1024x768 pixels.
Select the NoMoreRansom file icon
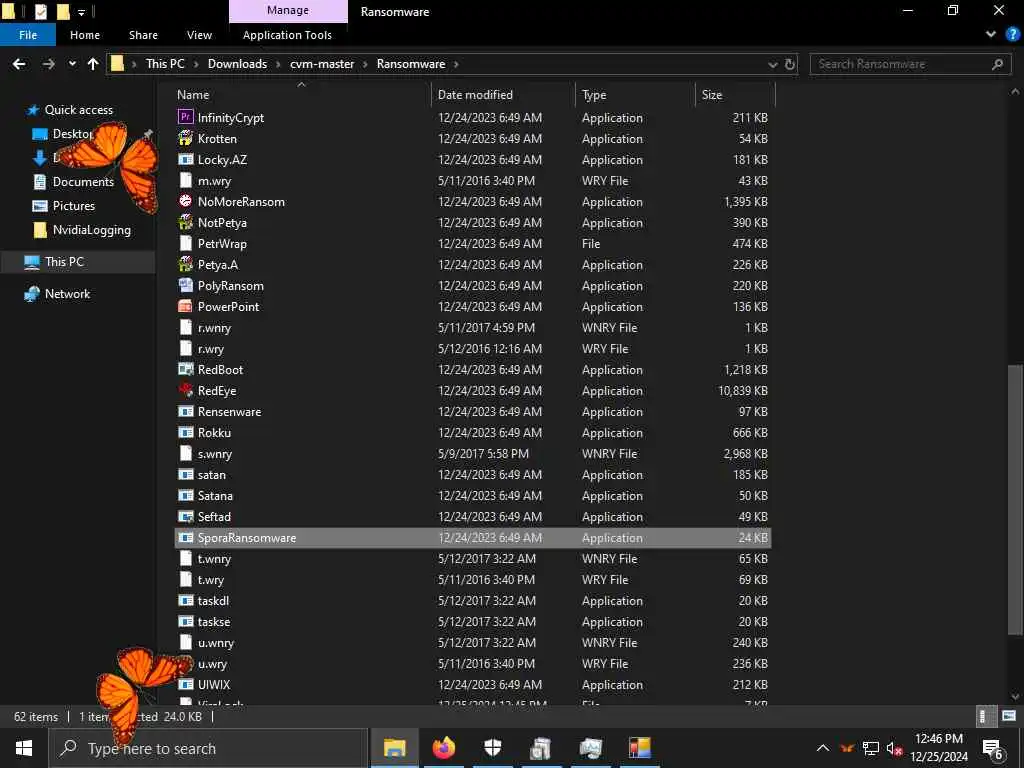pyautogui.click(x=185, y=200)
